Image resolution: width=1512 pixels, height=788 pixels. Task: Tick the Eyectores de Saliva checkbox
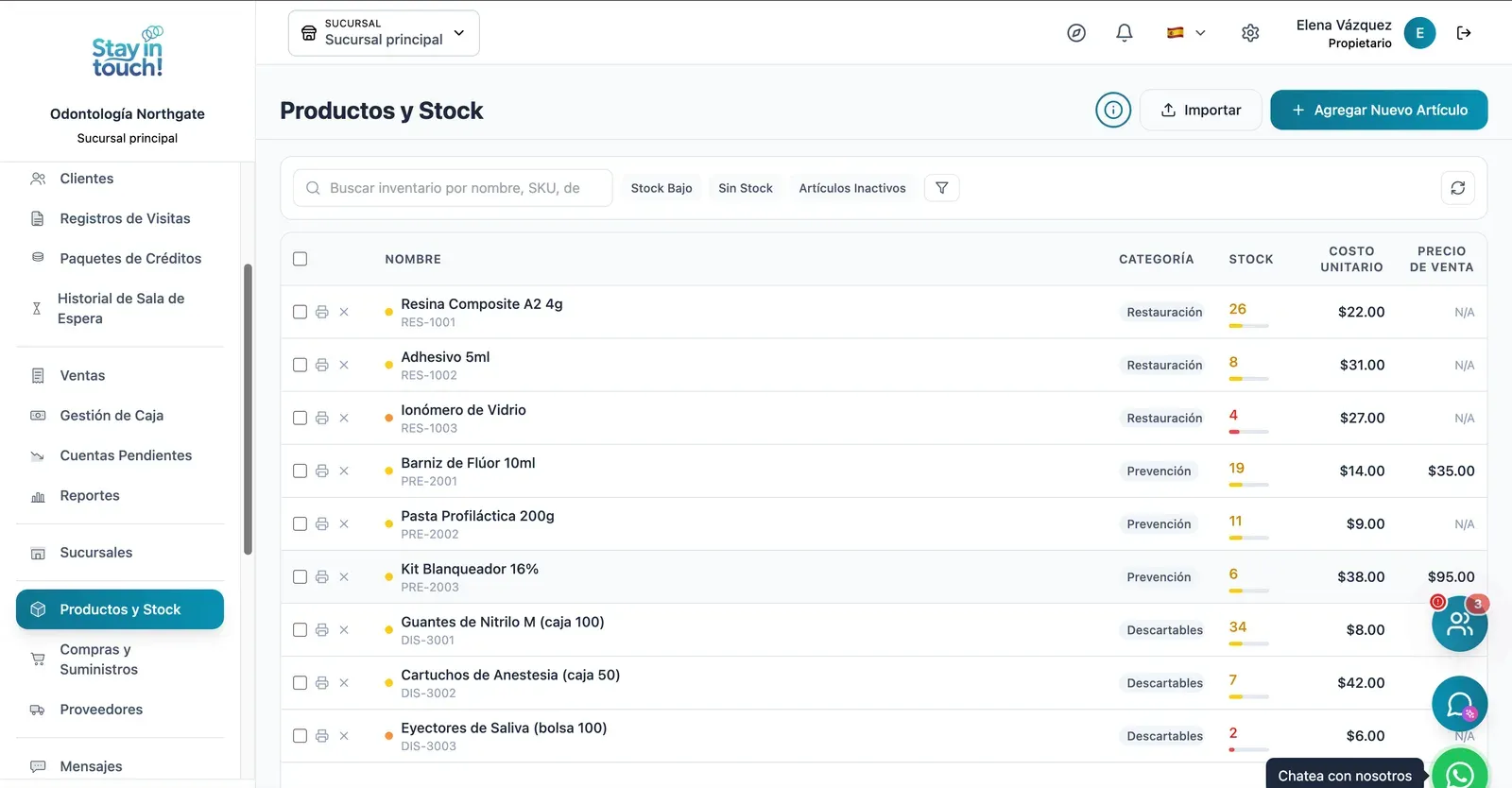pos(301,735)
